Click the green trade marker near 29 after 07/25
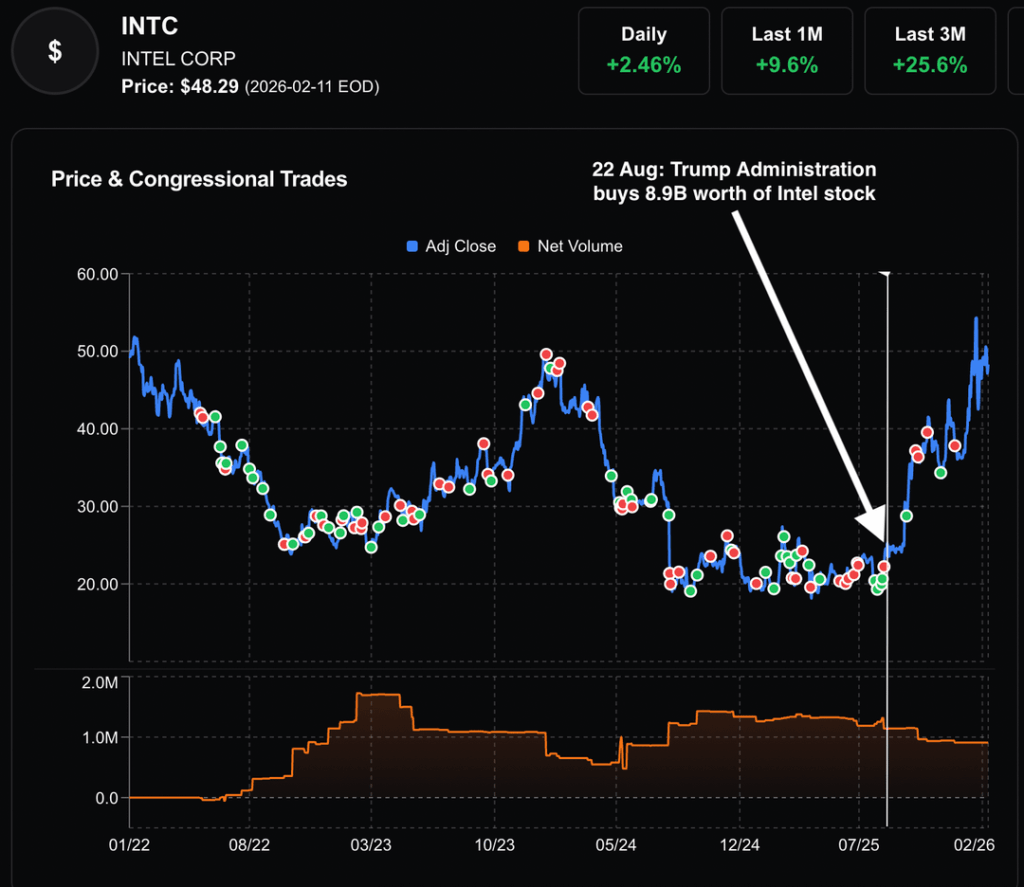 click(x=906, y=516)
